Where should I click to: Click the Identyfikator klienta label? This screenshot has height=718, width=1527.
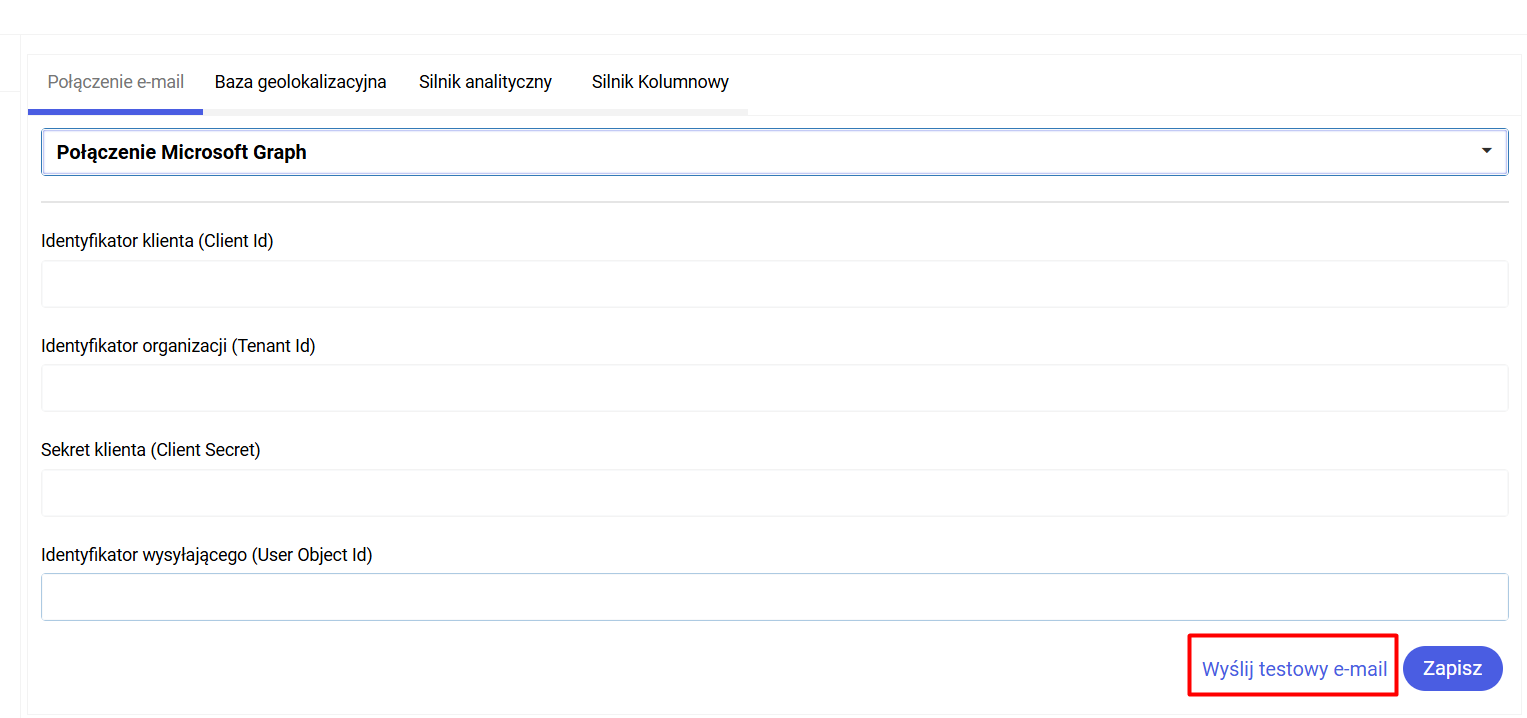[157, 241]
